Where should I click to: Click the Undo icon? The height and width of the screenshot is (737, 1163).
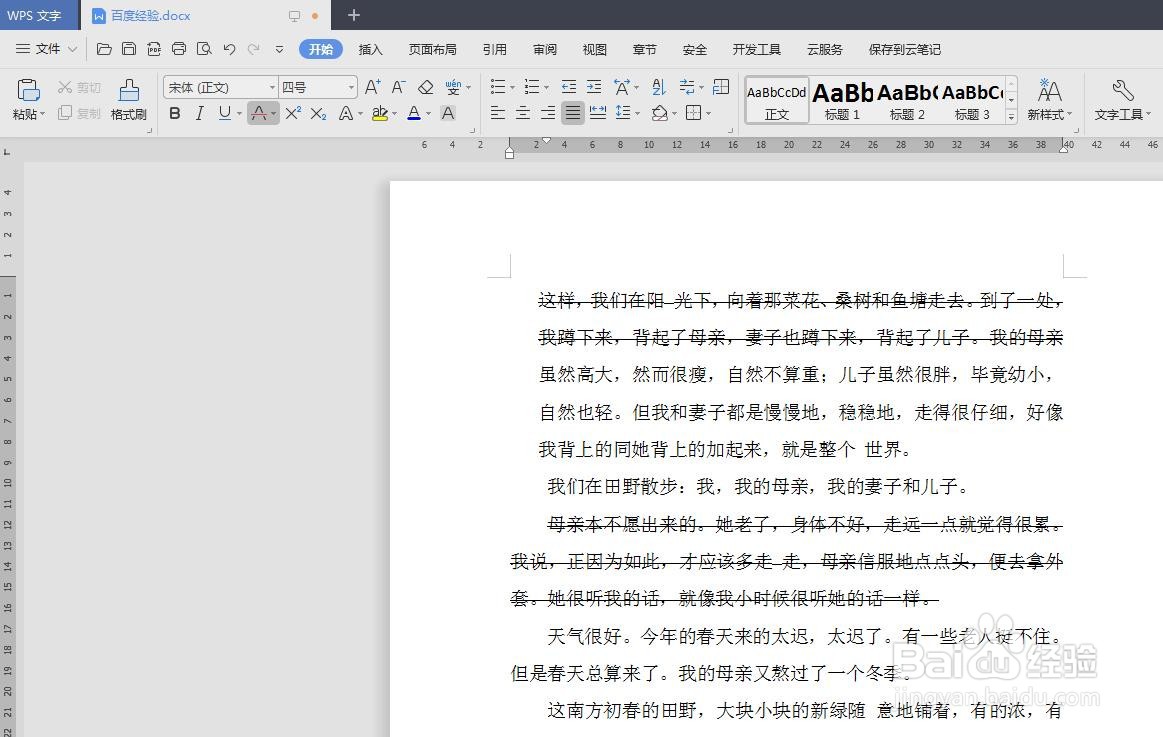click(x=229, y=48)
